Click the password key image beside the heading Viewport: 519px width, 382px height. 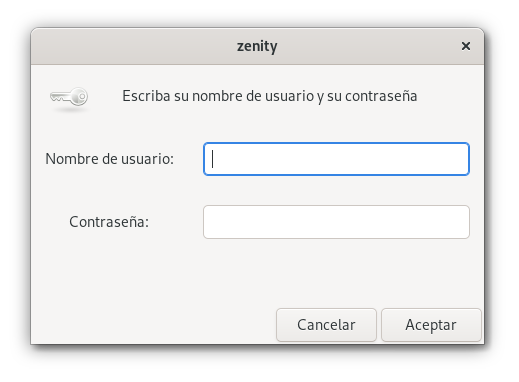tap(69, 97)
